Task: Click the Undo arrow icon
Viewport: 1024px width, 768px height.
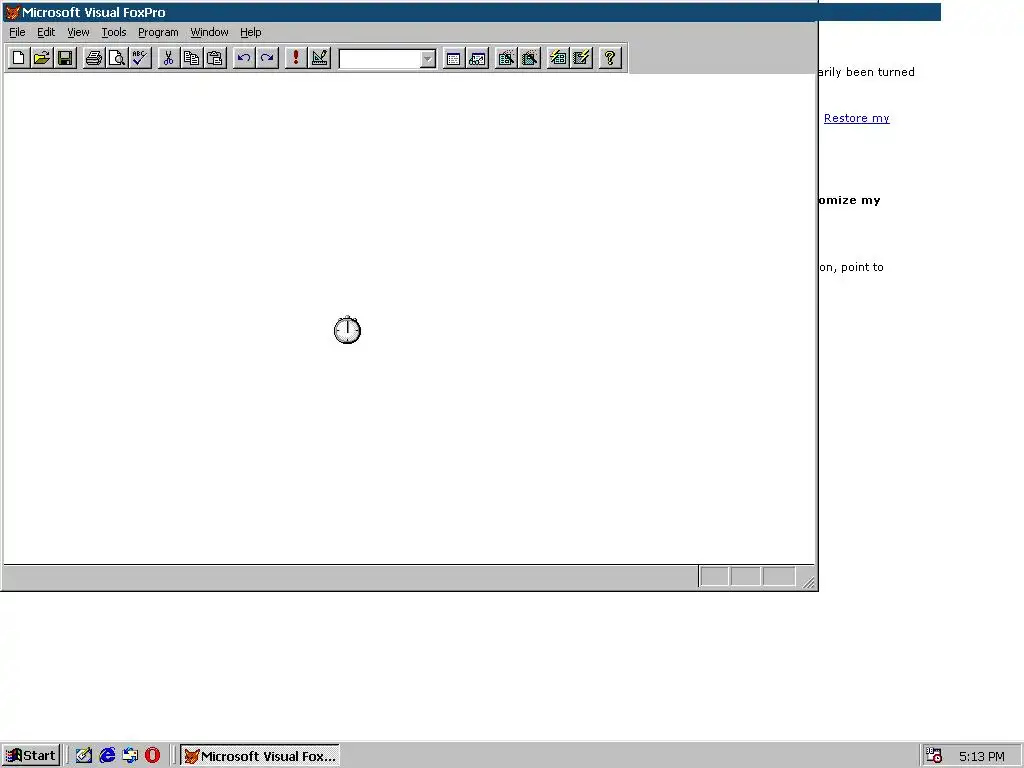Action: tap(244, 58)
